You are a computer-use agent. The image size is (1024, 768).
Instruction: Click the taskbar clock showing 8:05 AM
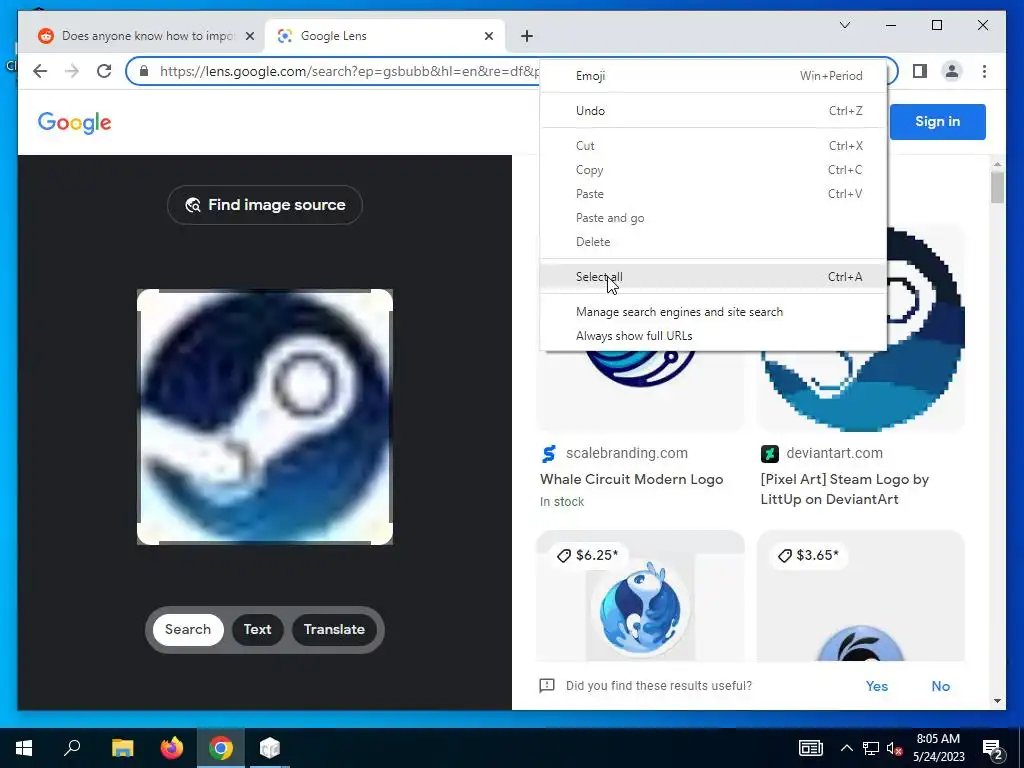[x=938, y=748]
